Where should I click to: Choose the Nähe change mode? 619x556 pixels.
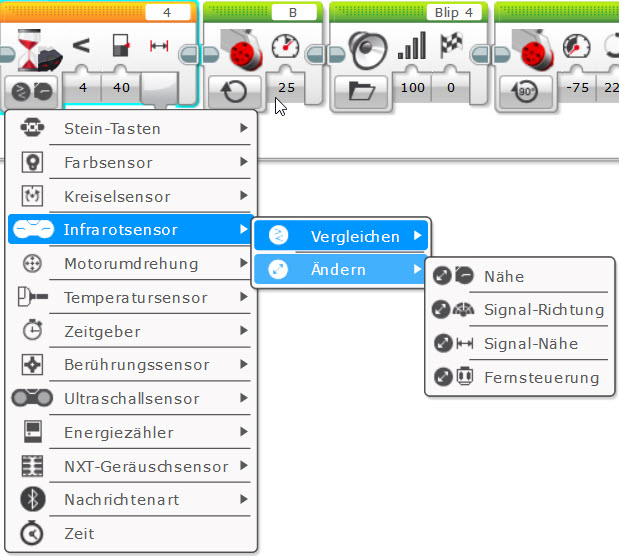(x=520, y=276)
